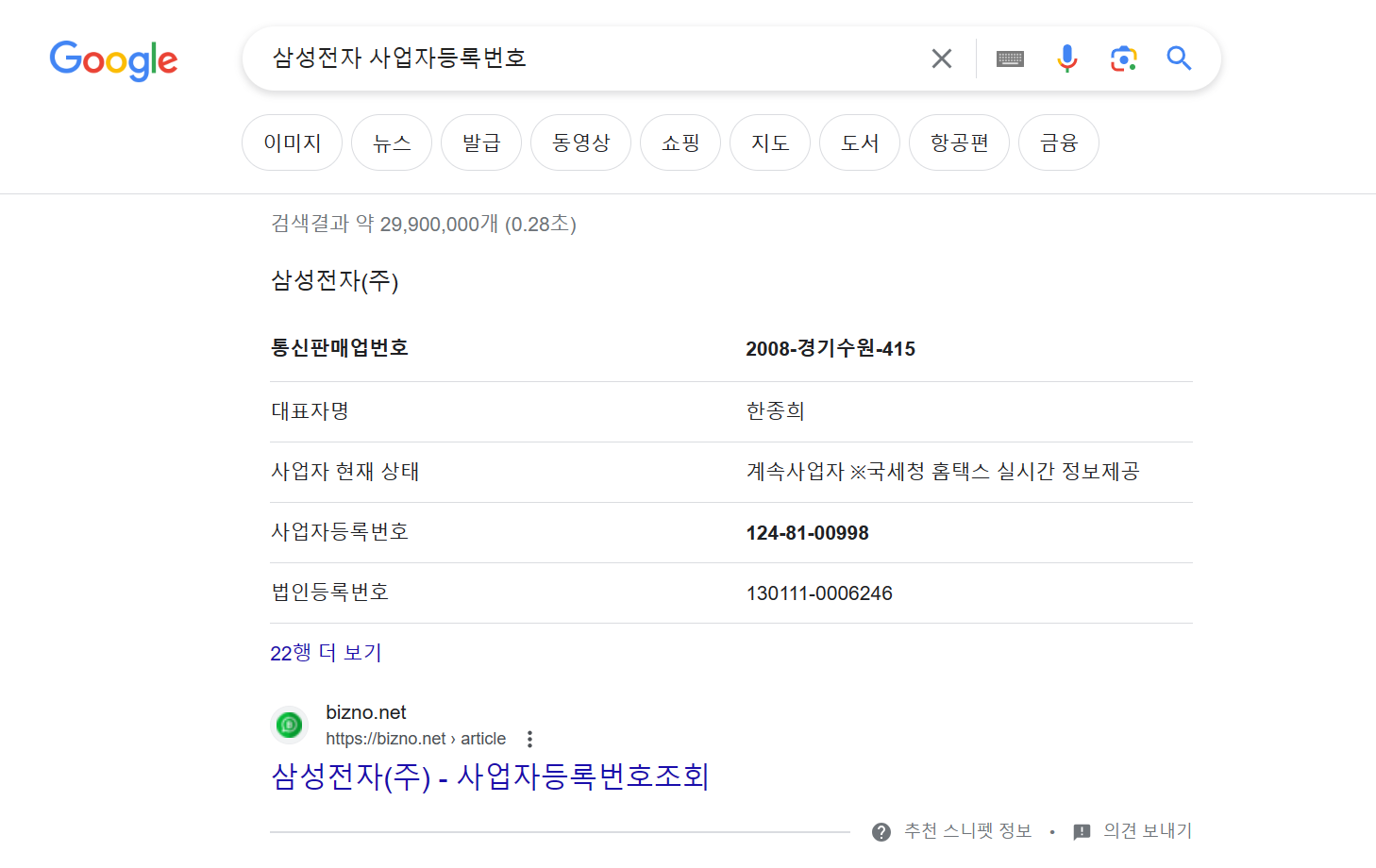This screenshot has width=1376, height=868.
Task: Switch to the 도서 search tab
Action: (860, 142)
